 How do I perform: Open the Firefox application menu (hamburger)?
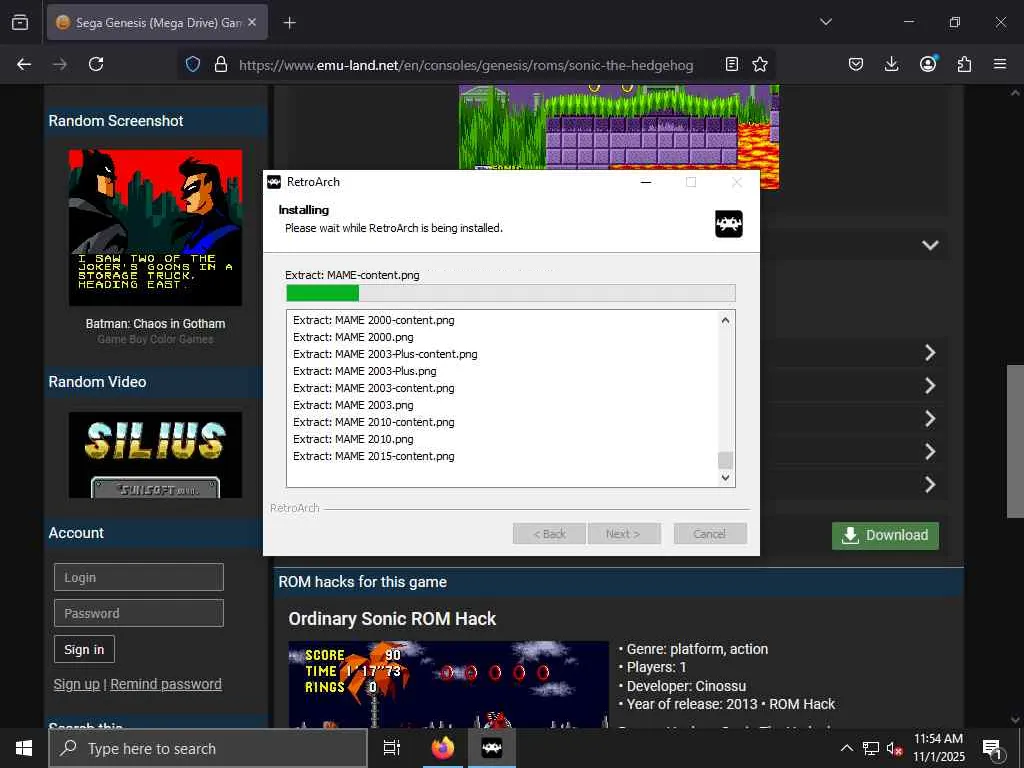pyautogui.click(x=1000, y=64)
